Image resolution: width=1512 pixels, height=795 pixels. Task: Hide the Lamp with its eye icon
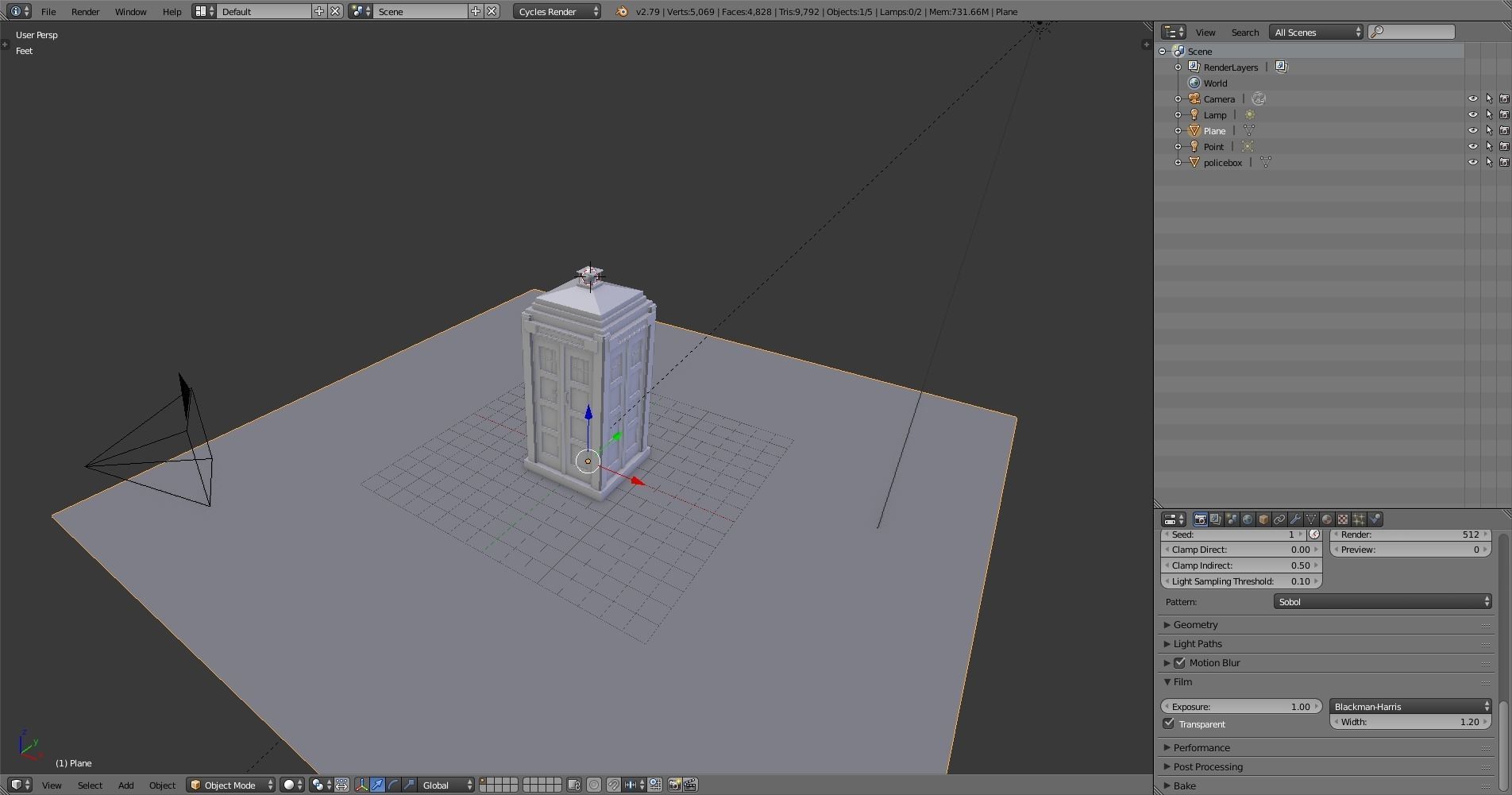(x=1472, y=114)
